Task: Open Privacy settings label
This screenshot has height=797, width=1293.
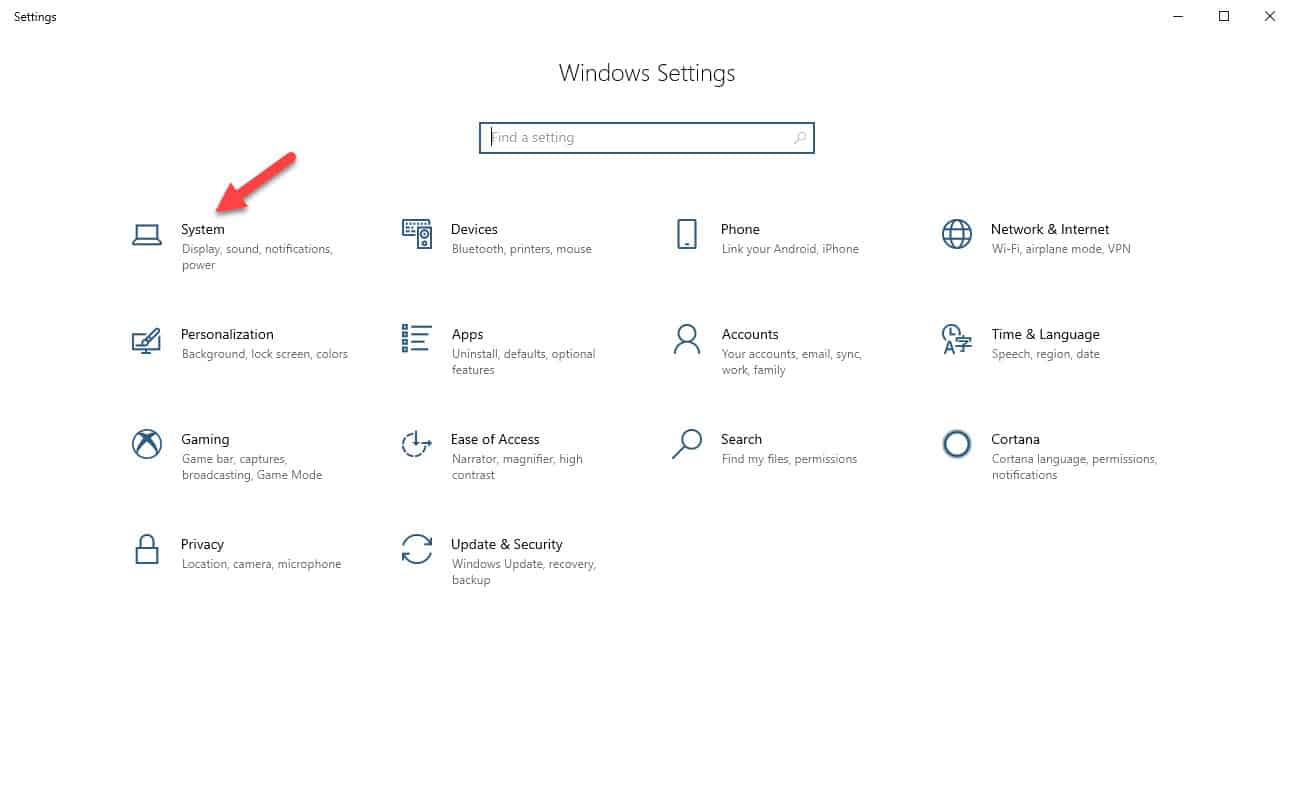Action: [202, 544]
